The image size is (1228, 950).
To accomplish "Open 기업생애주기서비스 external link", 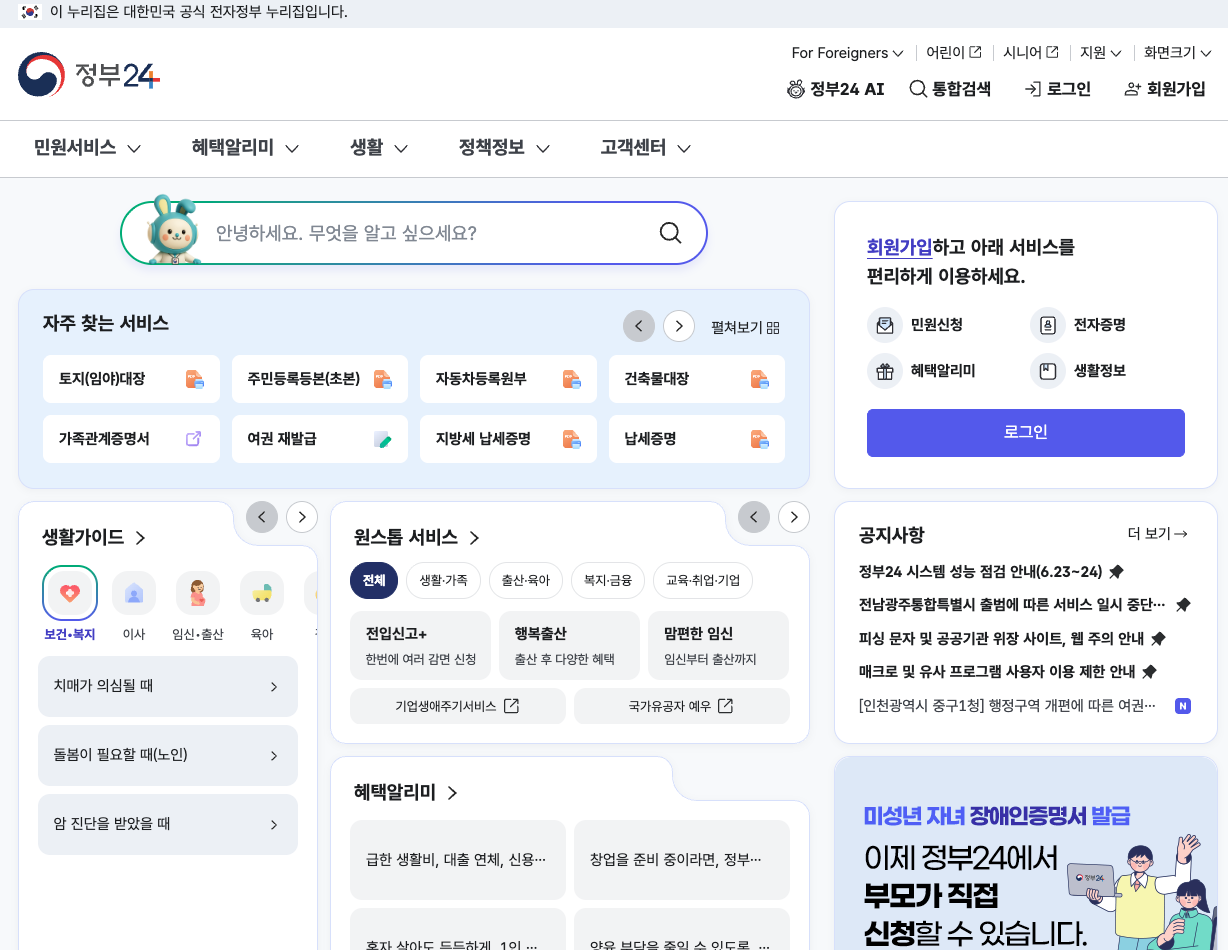I will click(x=458, y=706).
